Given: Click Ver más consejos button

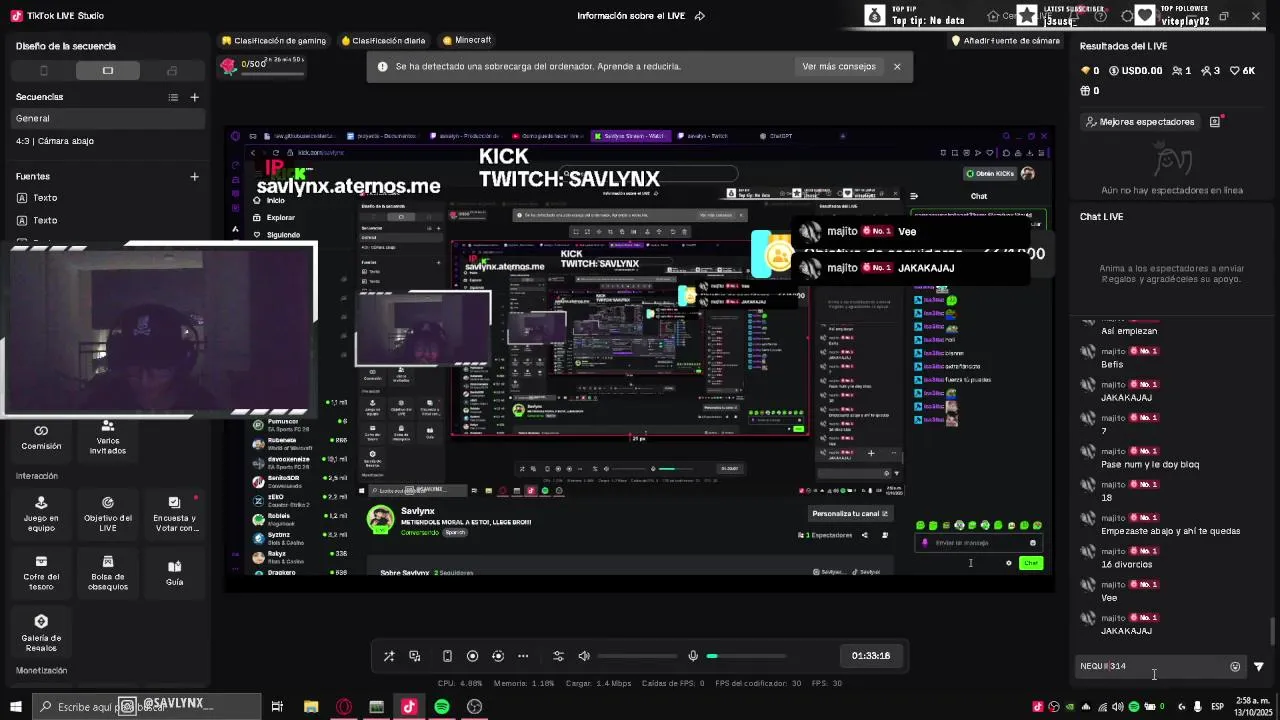Looking at the screenshot, I should [838, 67].
